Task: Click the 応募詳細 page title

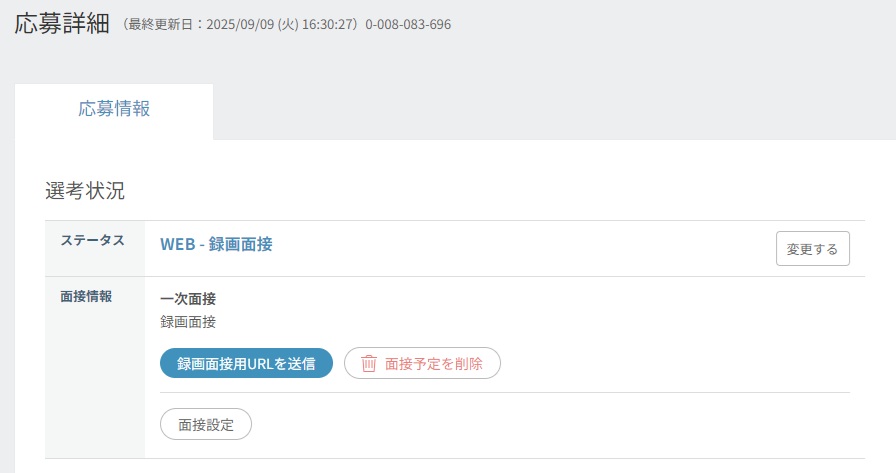Action: point(62,25)
